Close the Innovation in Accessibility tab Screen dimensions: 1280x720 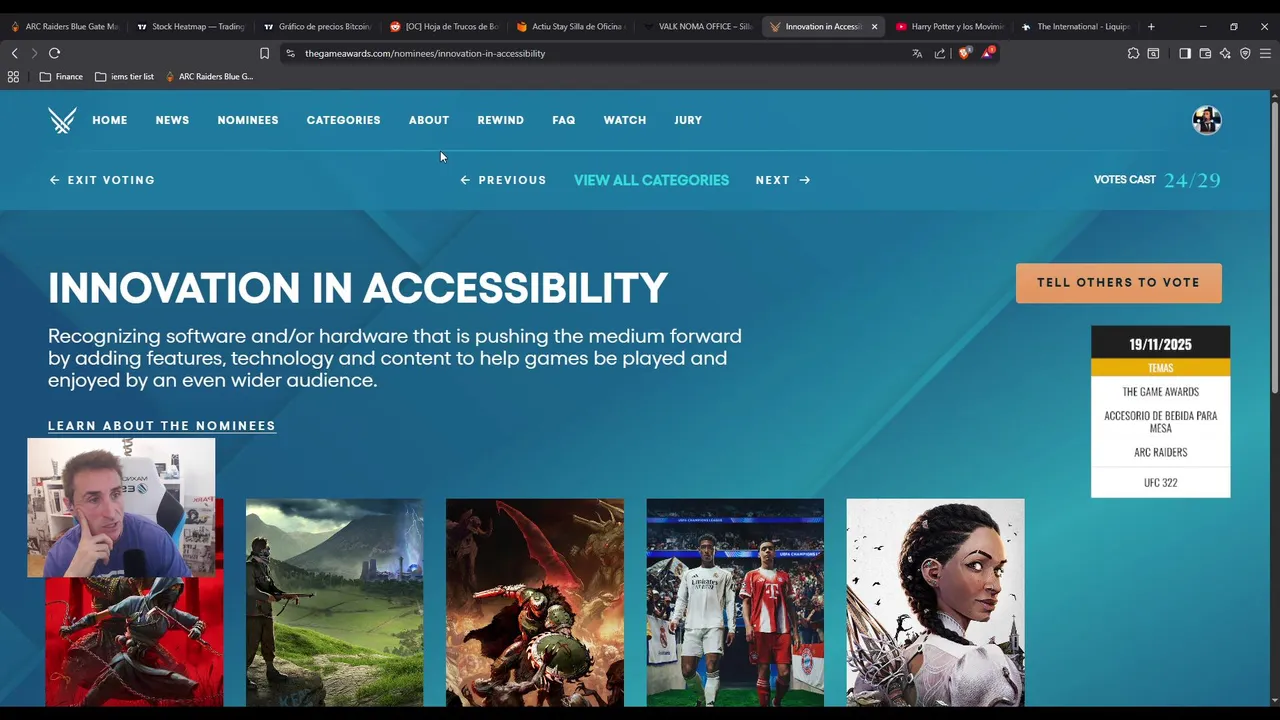click(x=874, y=26)
